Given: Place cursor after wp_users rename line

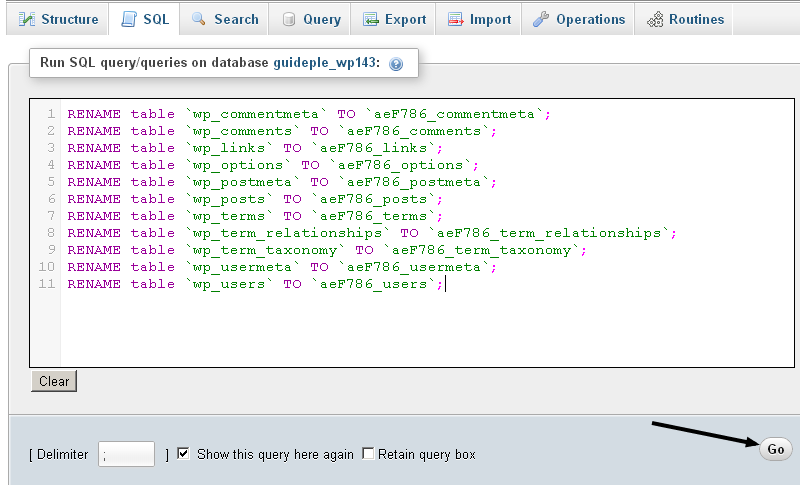Looking at the screenshot, I should tap(445, 284).
